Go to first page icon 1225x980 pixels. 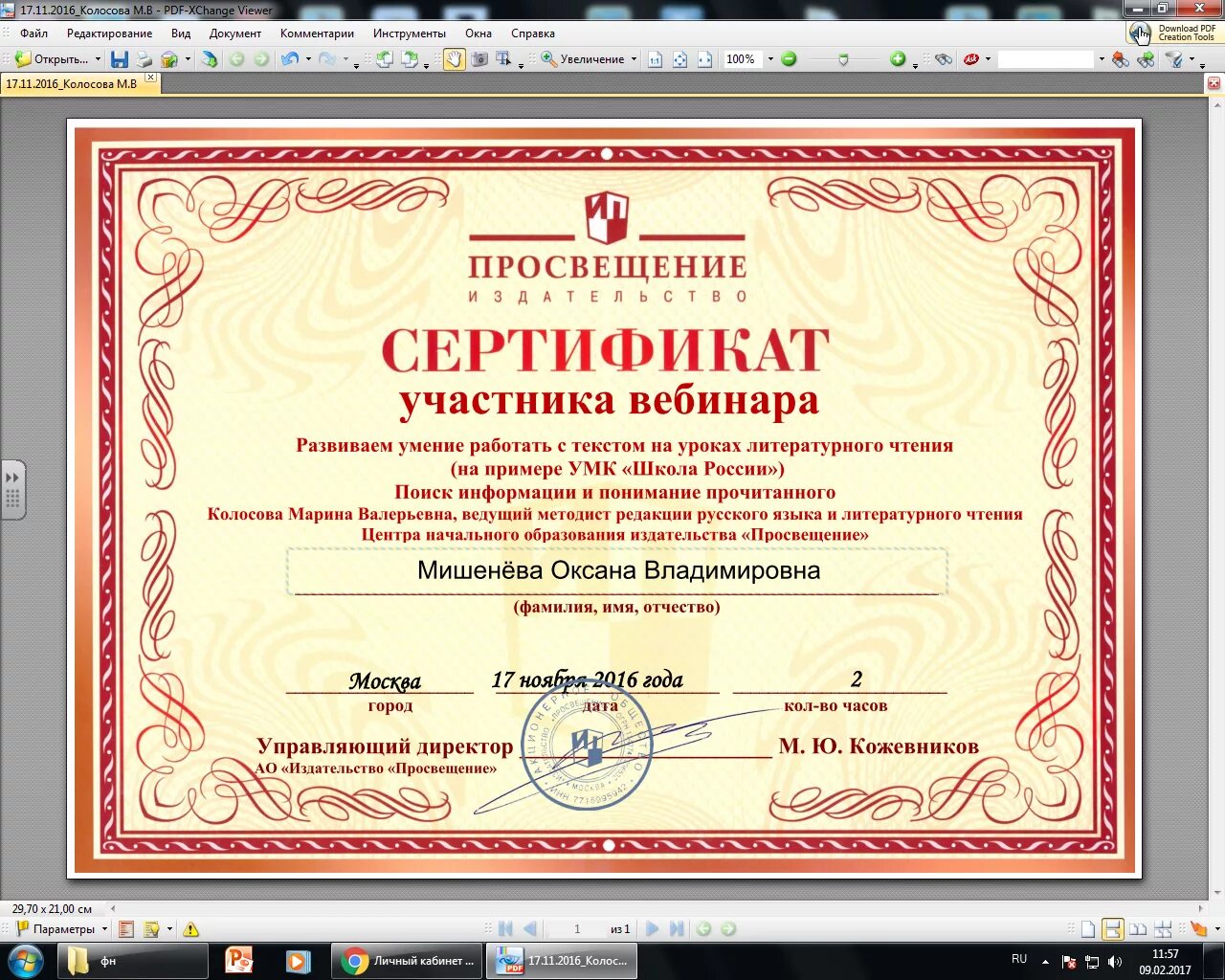coord(506,929)
